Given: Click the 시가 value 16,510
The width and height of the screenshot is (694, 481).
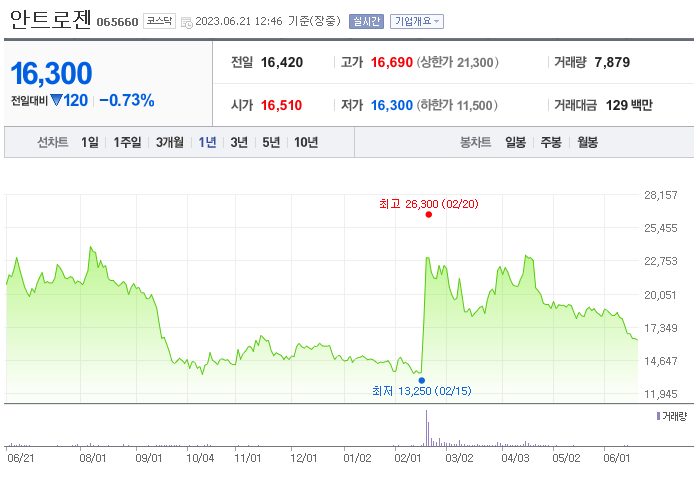Looking at the screenshot, I should pyautogui.click(x=281, y=105).
